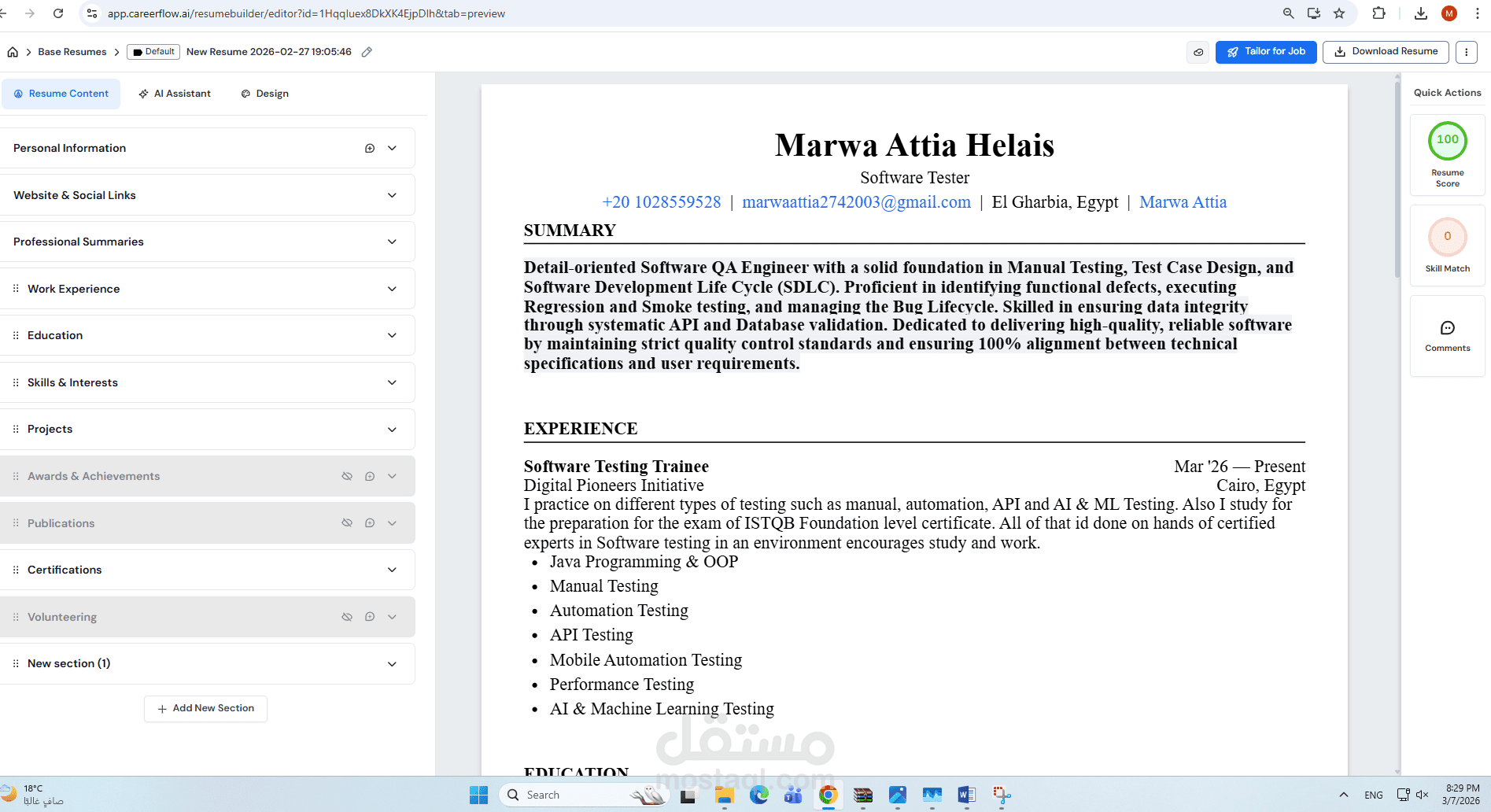Click the home icon in the breadcrumb
Screen dimensions: 1491x812
click(x=13, y=52)
